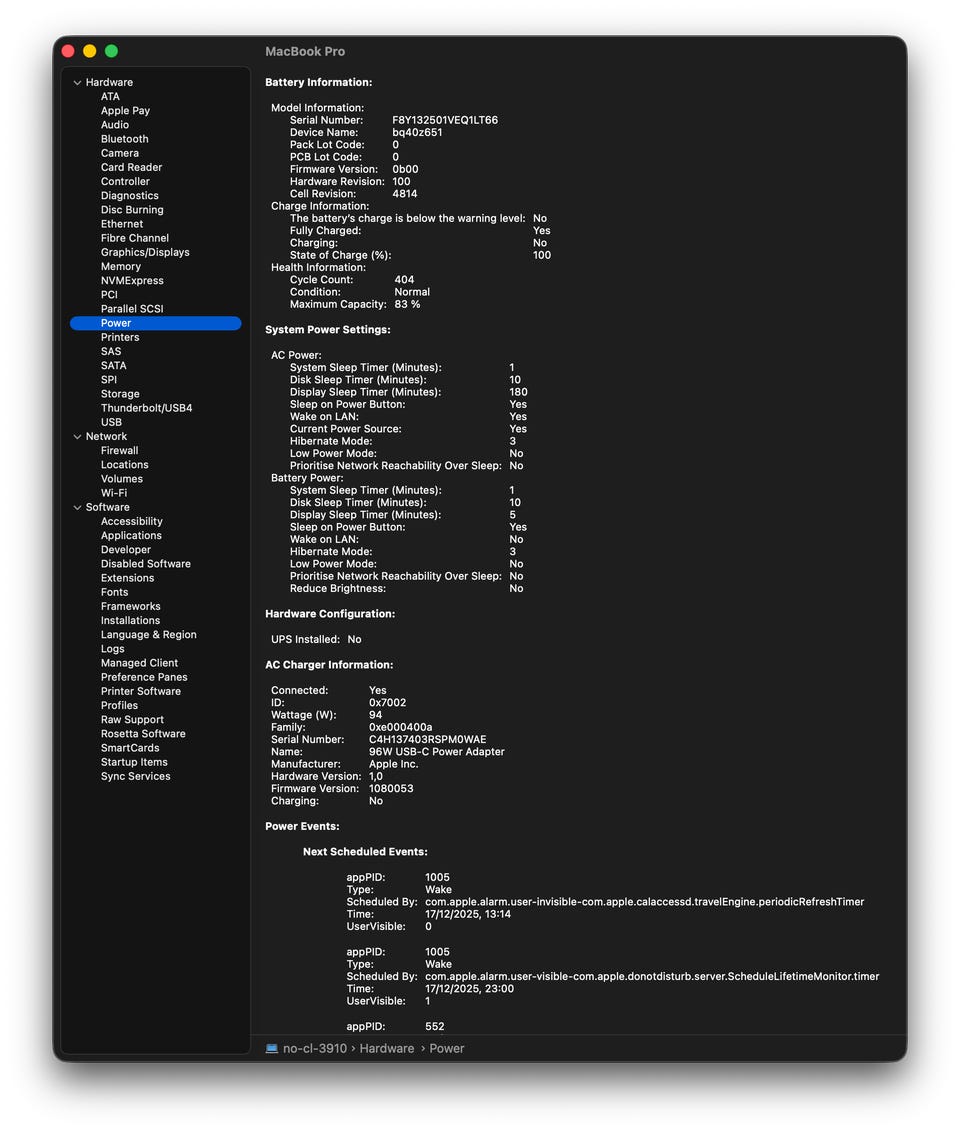Select Rosetta Software entry

pyautogui.click(x=143, y=734)
